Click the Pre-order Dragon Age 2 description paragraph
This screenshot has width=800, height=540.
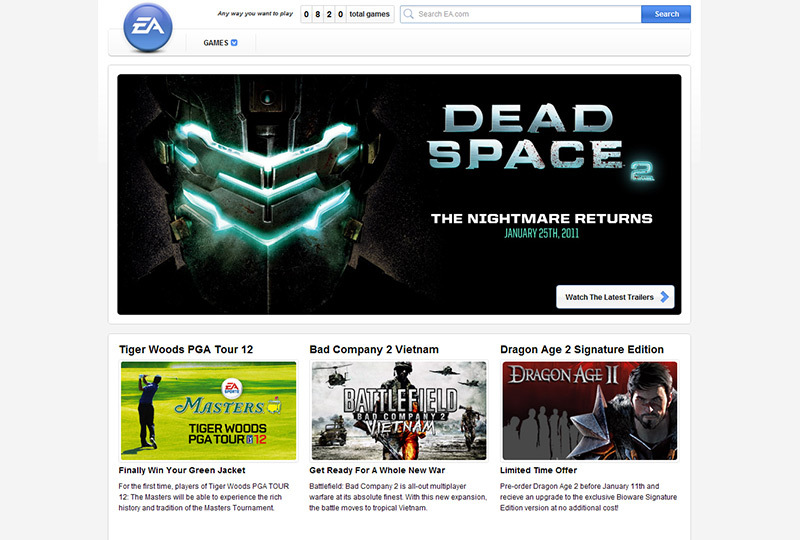tap(588, 497)
